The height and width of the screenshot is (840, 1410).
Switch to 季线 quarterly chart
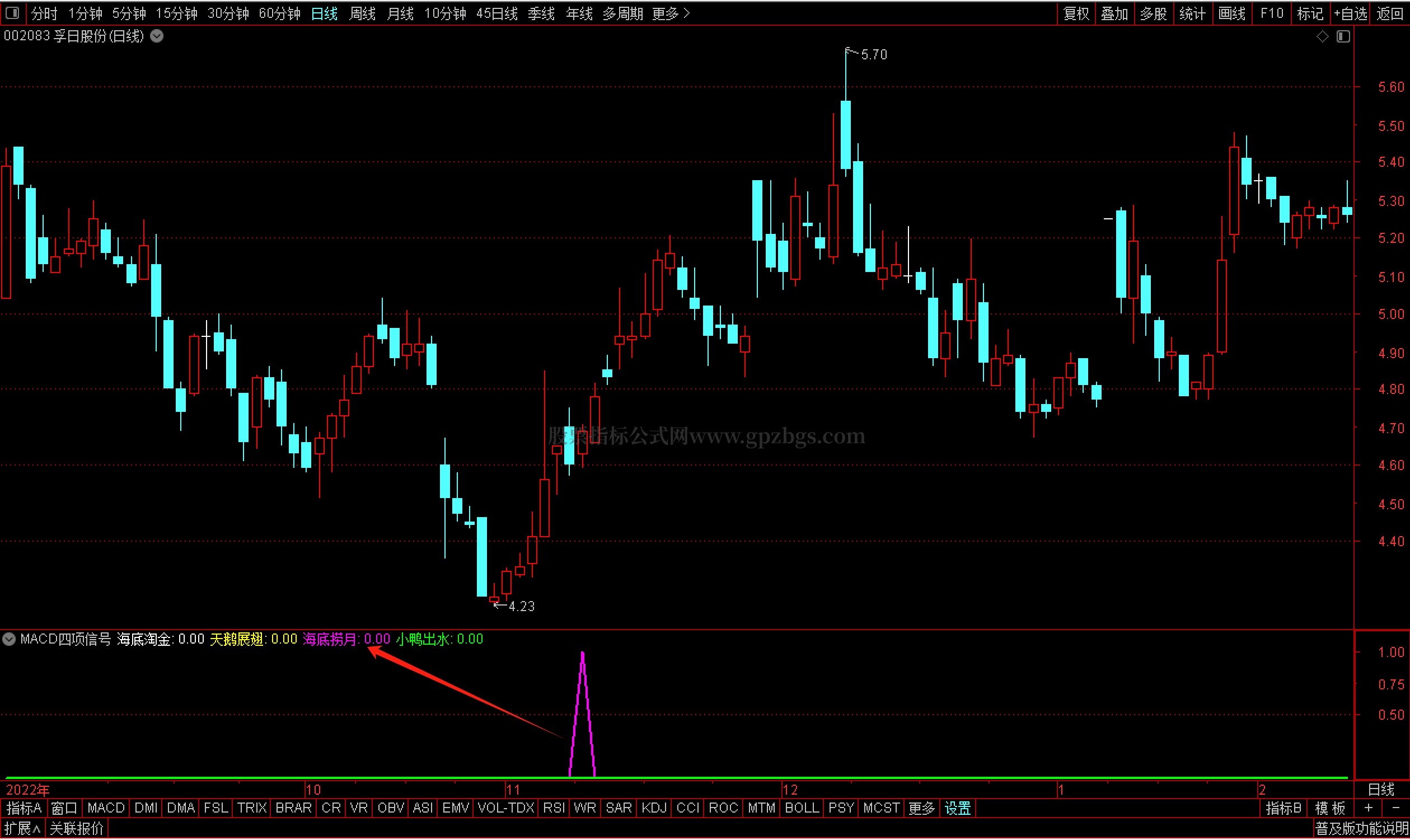(x=541, y=13)
